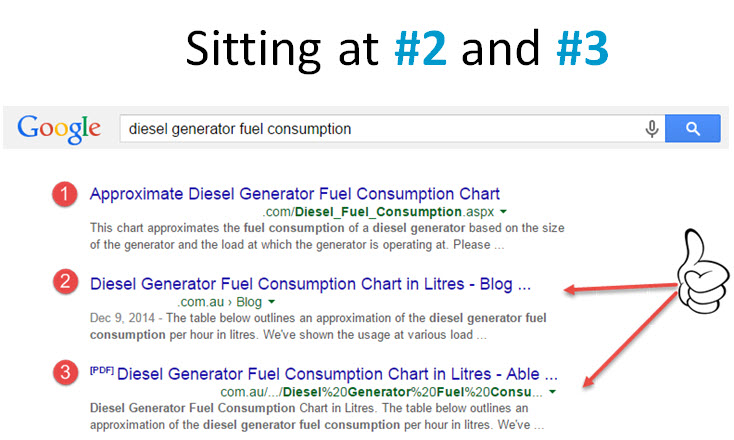Click the diesel generator fuel consumption search box
The width and height of the screenshot is (734, 440).
click(x=380, y=129)
